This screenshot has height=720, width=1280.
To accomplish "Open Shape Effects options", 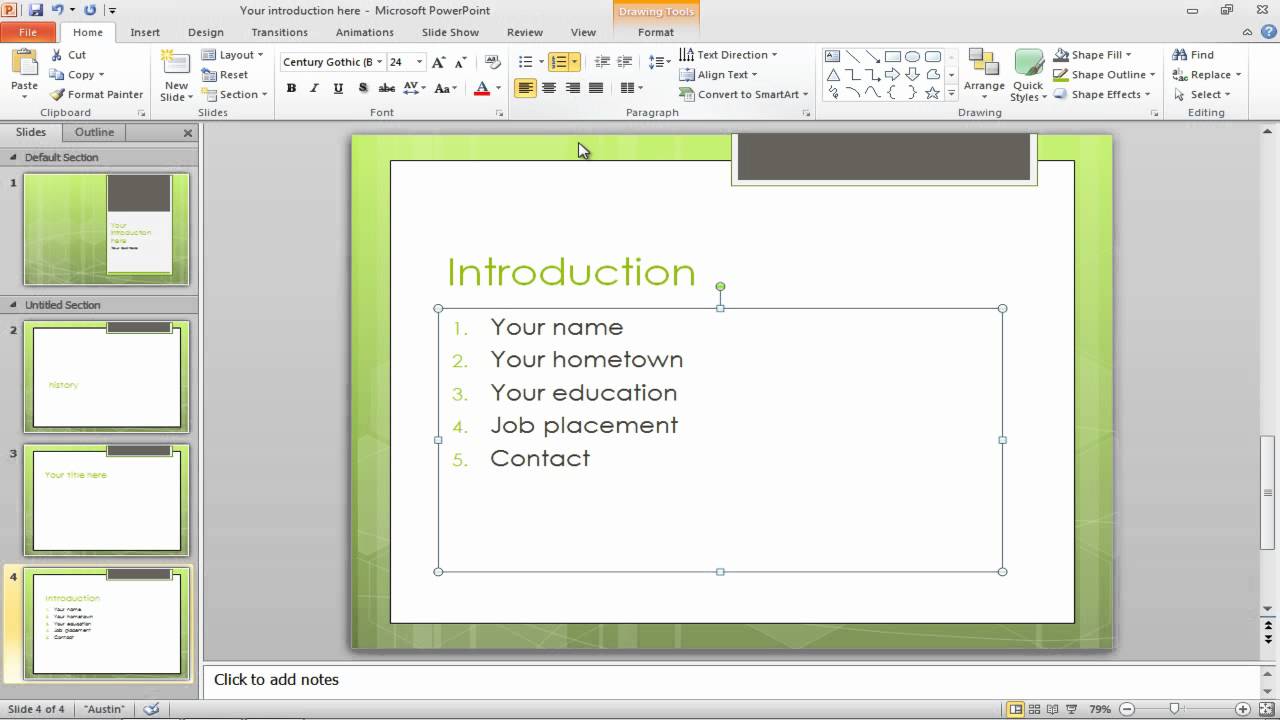I will point(1101,95).
